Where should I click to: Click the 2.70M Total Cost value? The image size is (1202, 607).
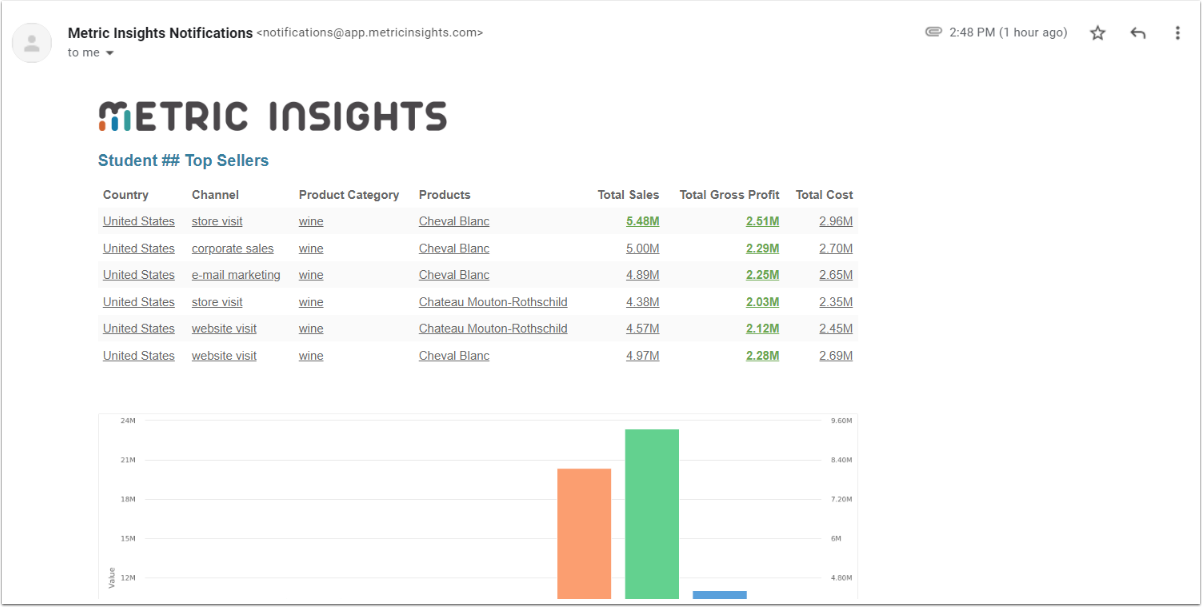click(x=836, y=248)
